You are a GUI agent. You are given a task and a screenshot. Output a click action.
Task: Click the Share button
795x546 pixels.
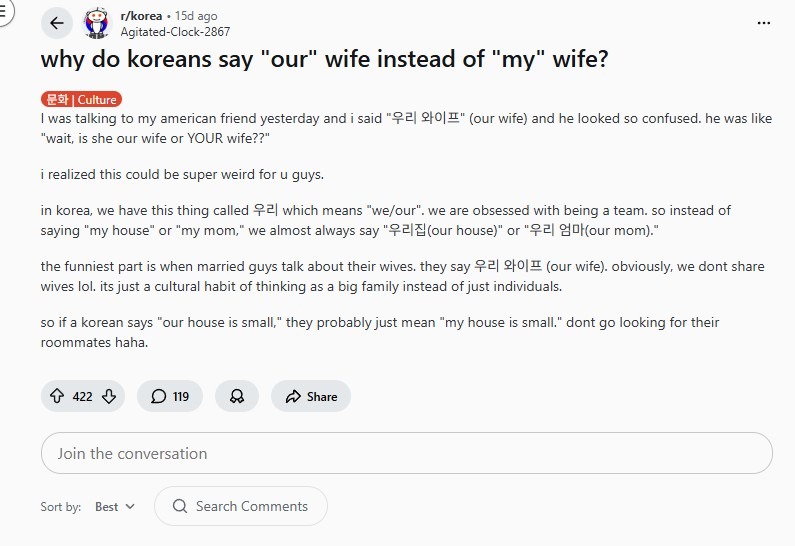click(311, 396)
